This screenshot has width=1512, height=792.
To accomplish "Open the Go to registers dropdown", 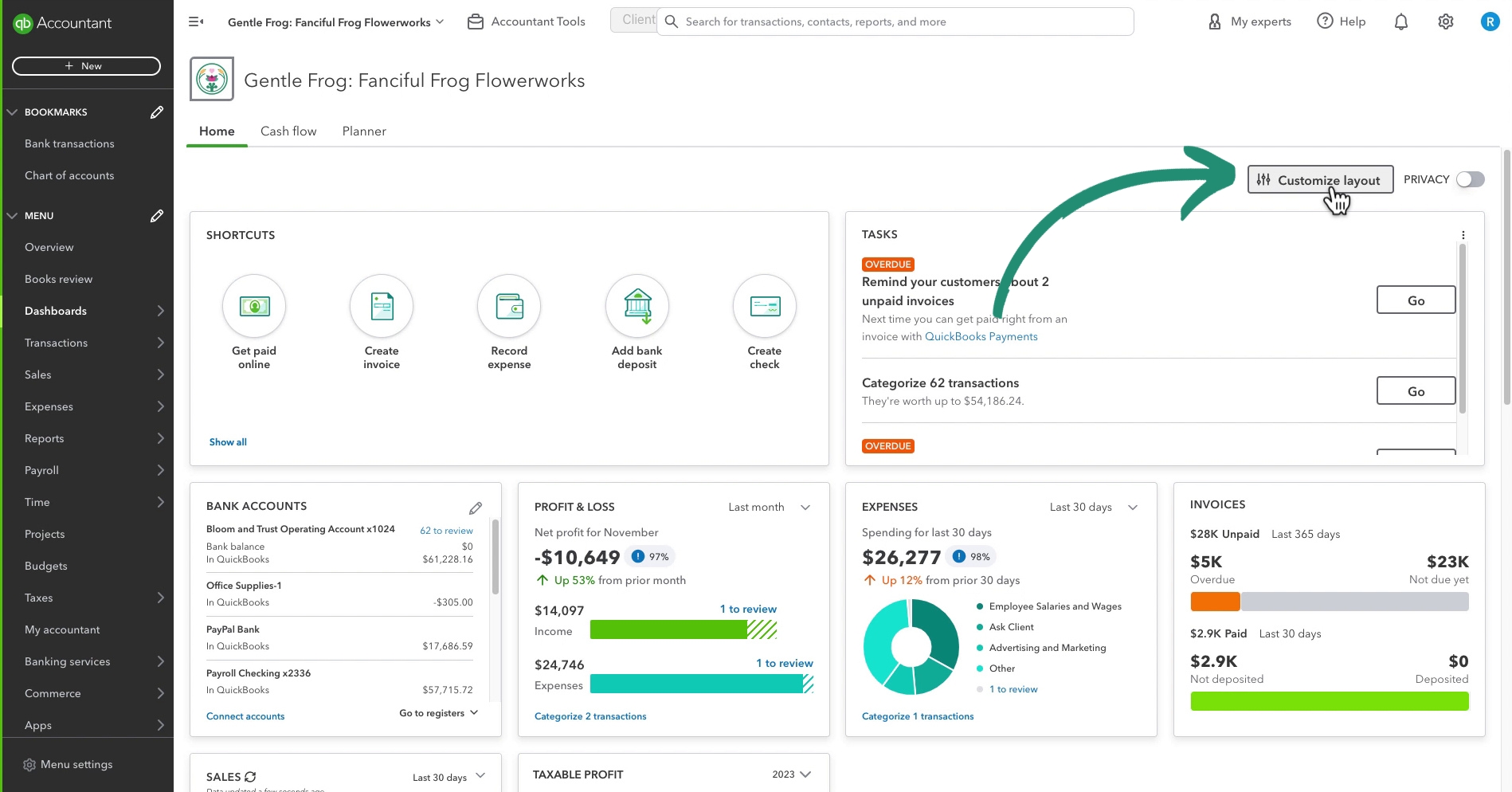I will (x=439, y=713).
